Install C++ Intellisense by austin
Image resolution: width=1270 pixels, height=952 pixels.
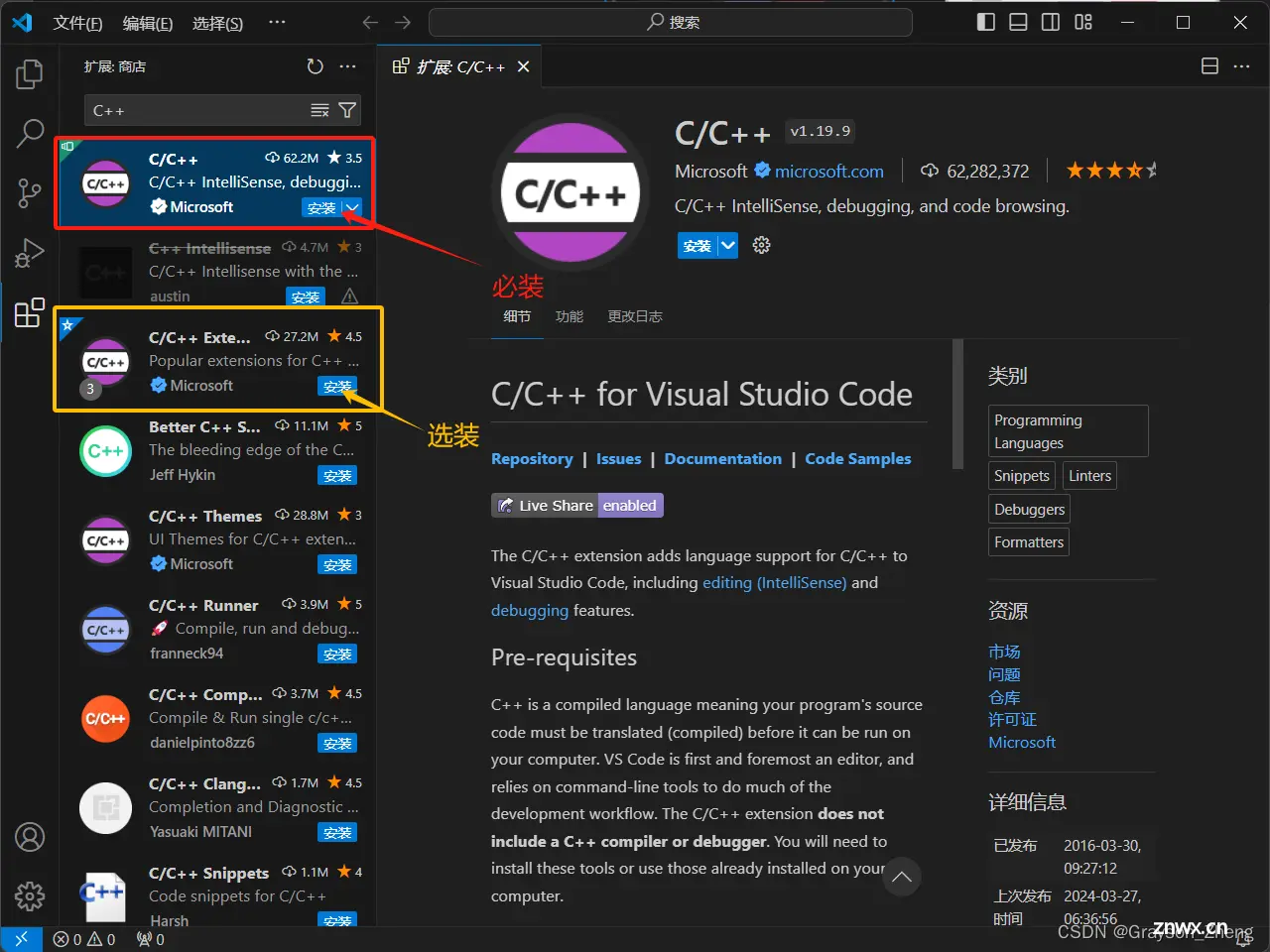coord(306,297)
